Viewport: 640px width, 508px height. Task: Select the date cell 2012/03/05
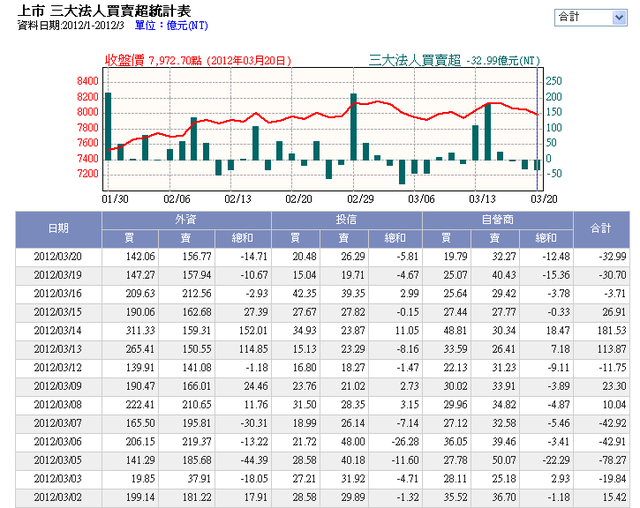pos(58,460)
